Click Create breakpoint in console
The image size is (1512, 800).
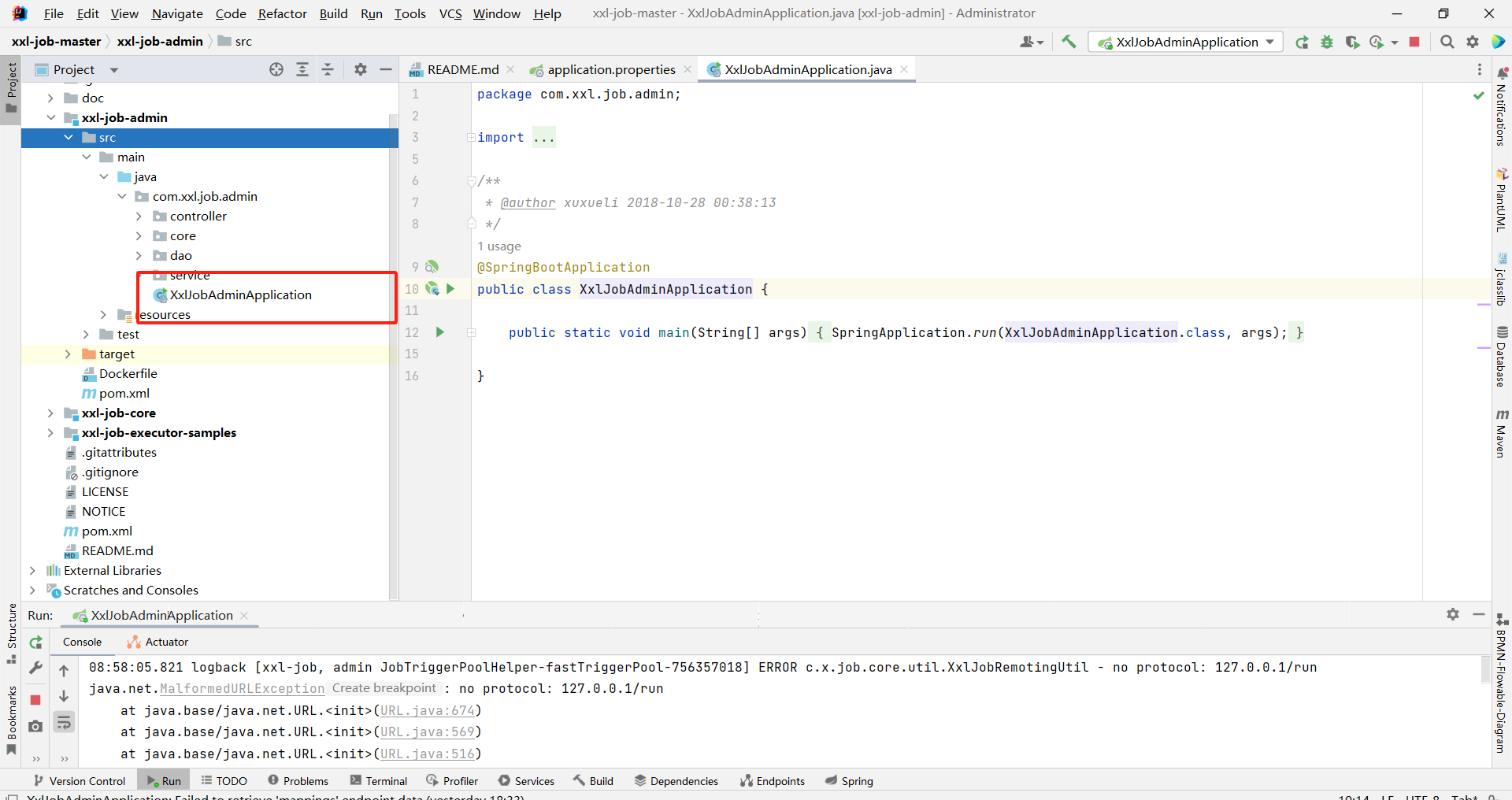(384, 688)
